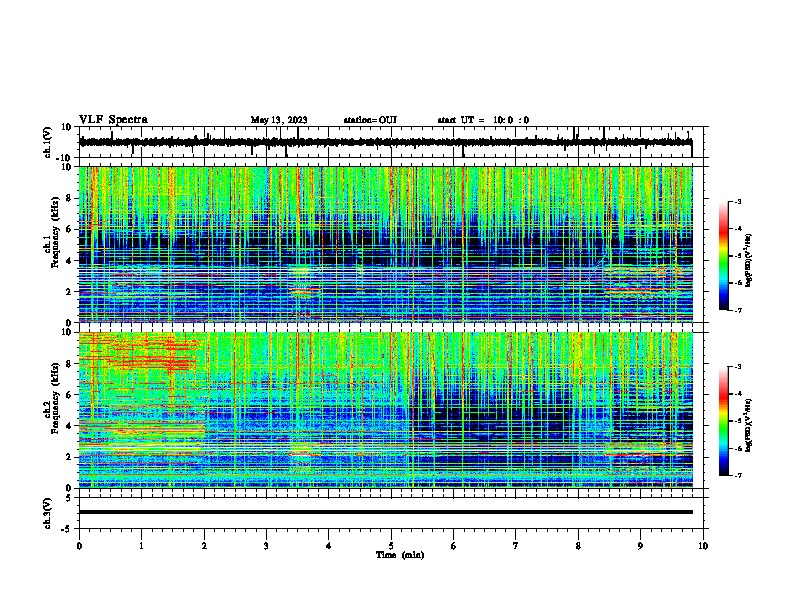Click the 'ch.3(V)' axis label
792x612 pixels.
point(48,514)
